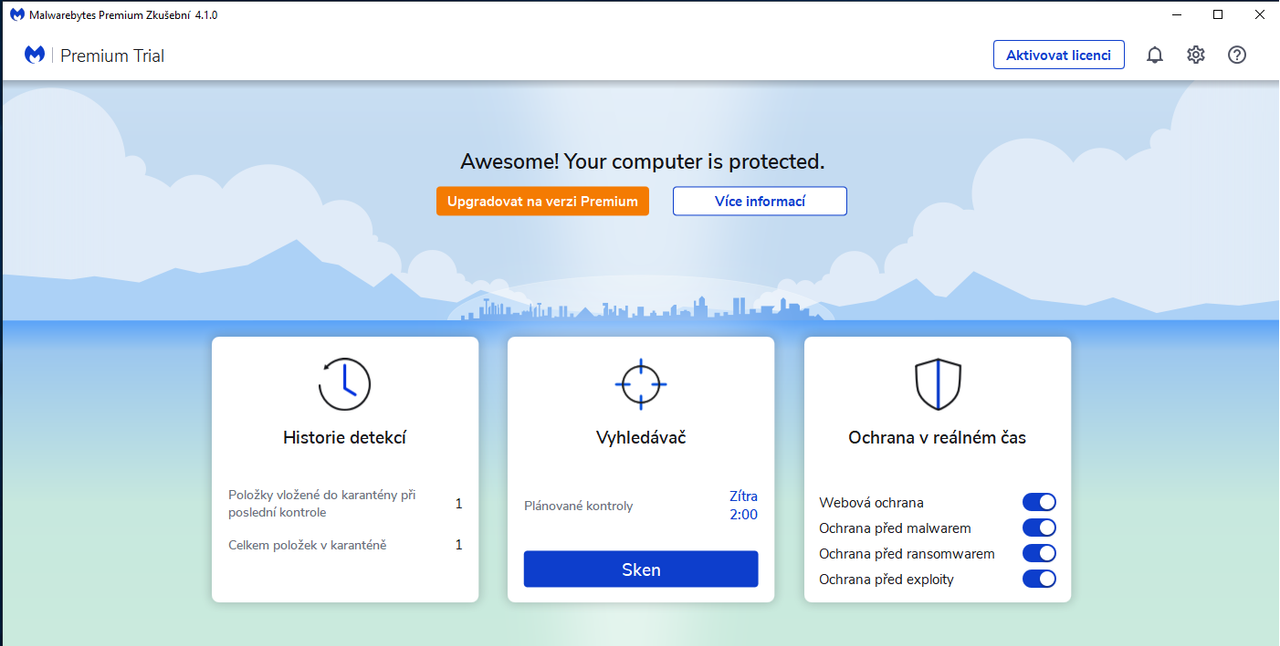Close the Malwarebytes window
The height and width of the screenshot is (646, 1280).
(x=1259, y=15)
